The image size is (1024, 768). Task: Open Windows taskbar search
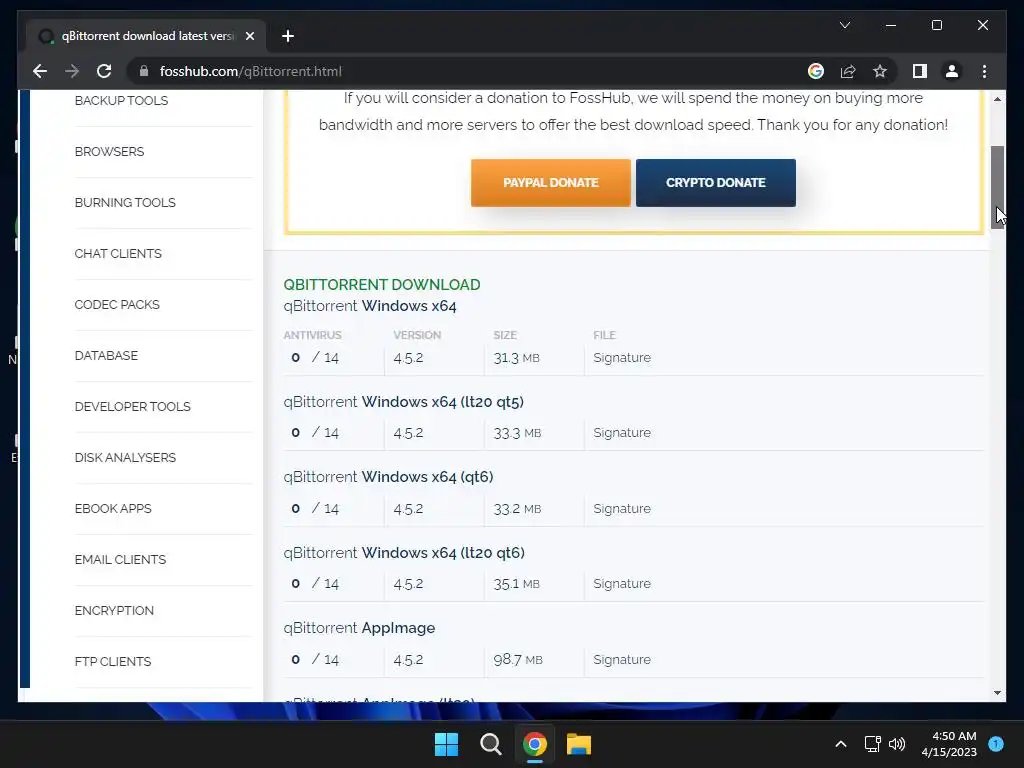coord(490,744)
